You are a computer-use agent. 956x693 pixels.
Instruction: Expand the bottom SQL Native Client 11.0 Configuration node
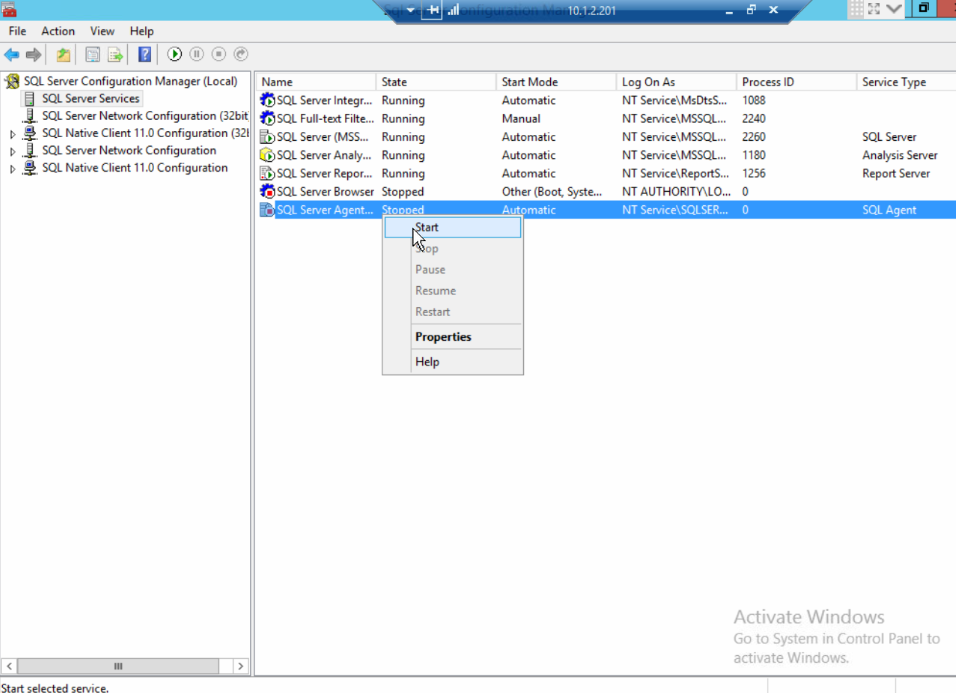point(12,169)
